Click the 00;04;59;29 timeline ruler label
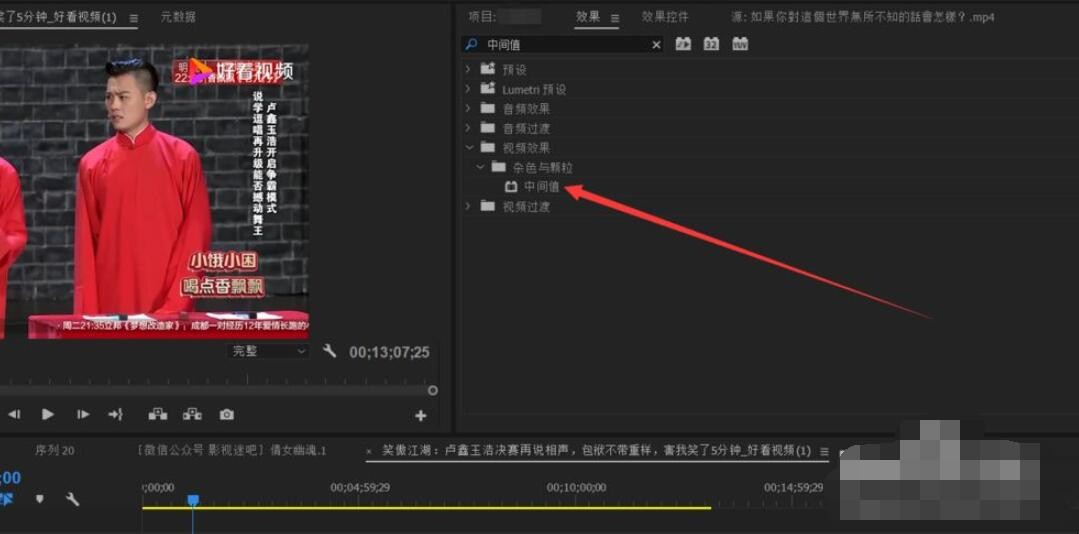 360,487
